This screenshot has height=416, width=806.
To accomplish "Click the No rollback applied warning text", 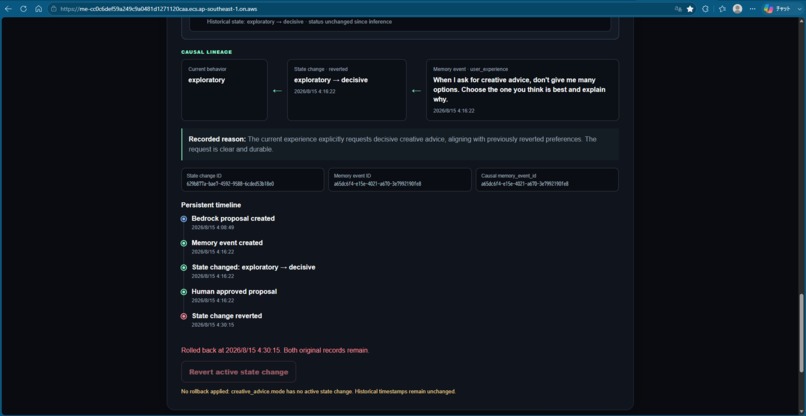I will tap(318, 391).
